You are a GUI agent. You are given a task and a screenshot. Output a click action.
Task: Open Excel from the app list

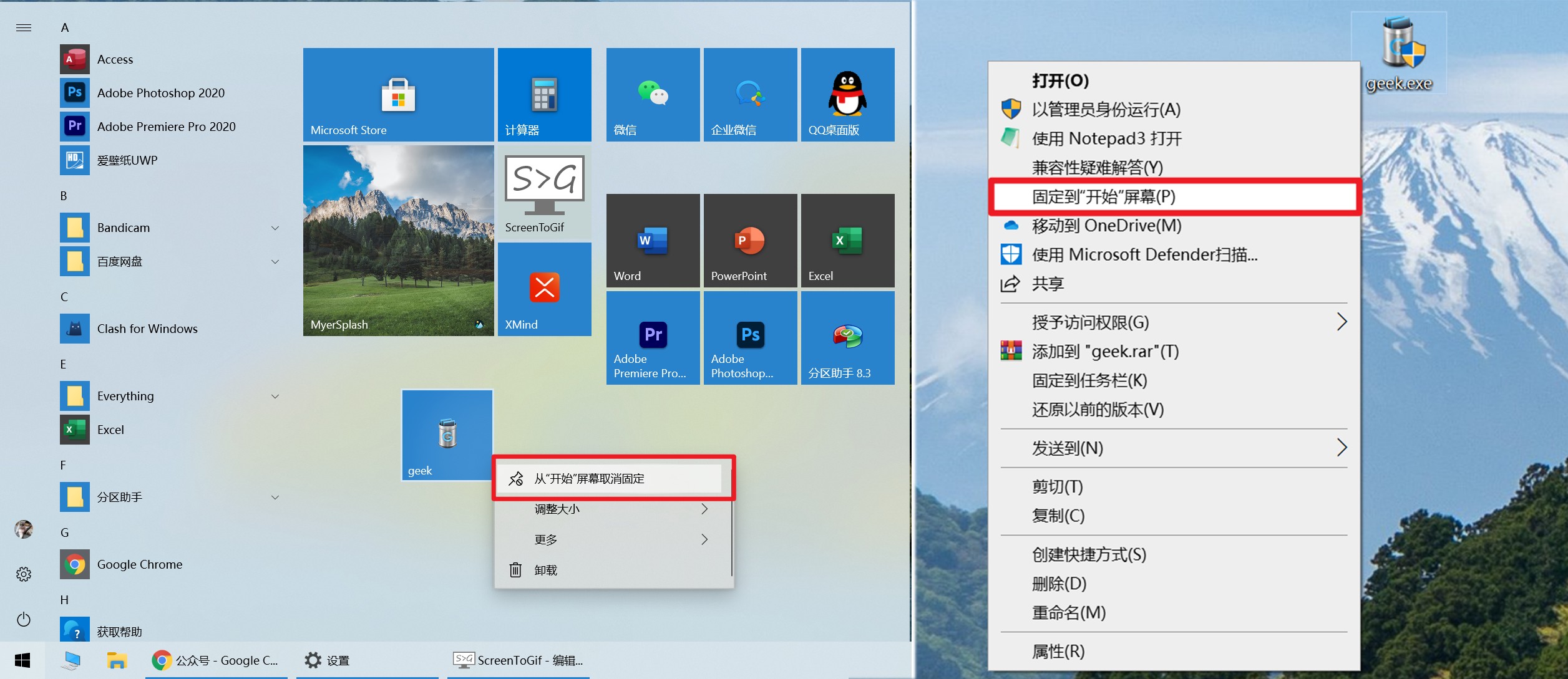tap(172, 430)
